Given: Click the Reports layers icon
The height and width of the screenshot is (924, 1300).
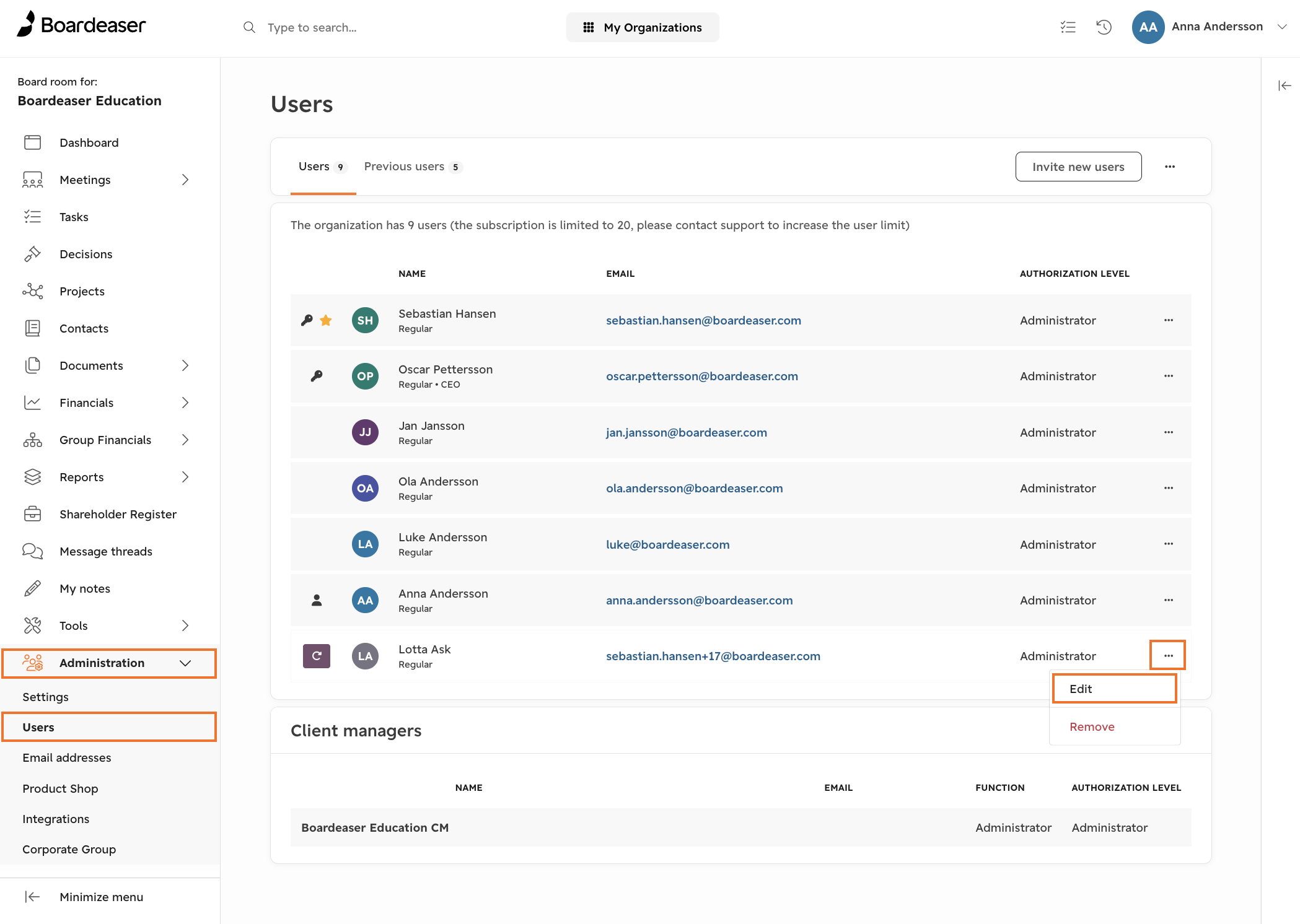Looking at the screenshot, I should pos(32,477).
